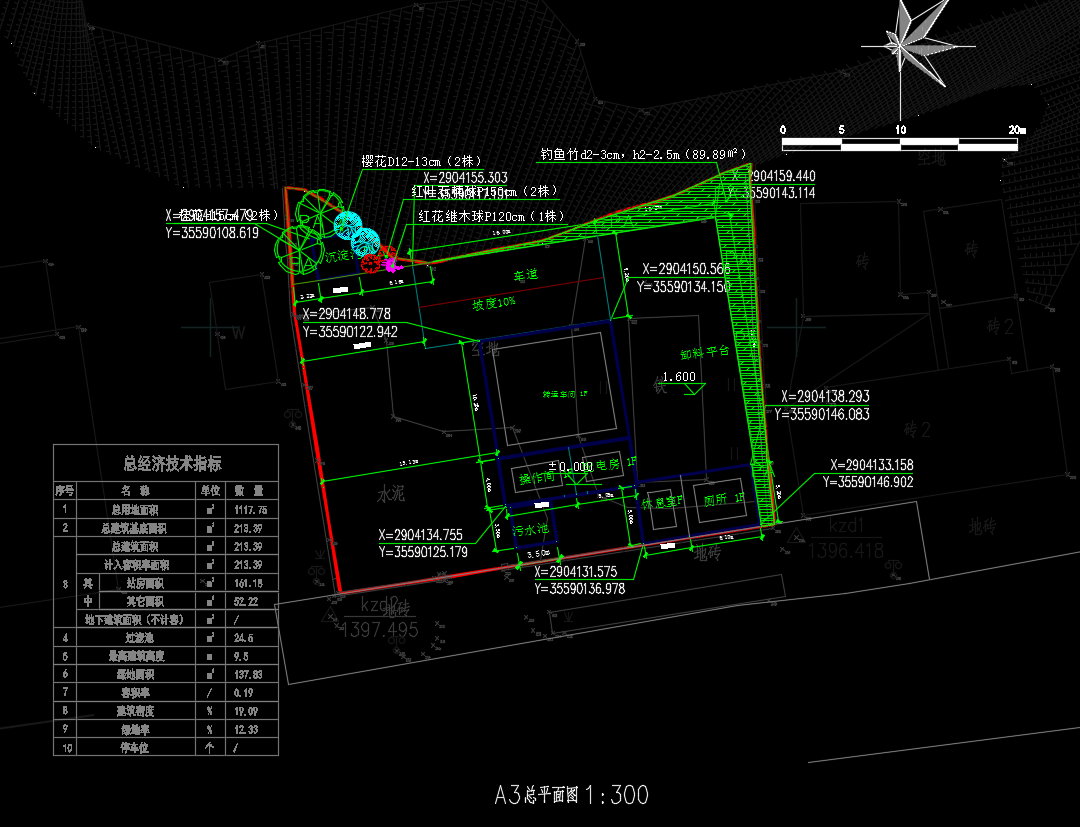Click the '厕所 1F' room label
This screenshot has width=1080, height=827.
click(x=724, y=499)
